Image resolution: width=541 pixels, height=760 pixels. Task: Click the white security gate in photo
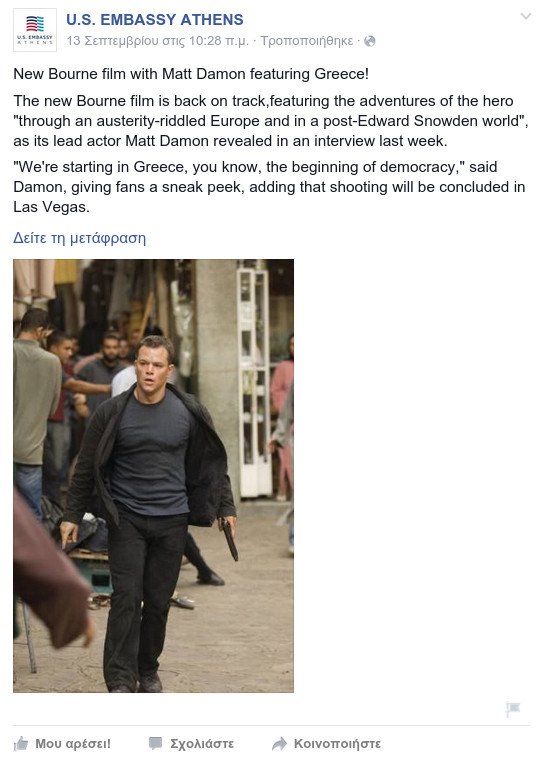(254, 382)
